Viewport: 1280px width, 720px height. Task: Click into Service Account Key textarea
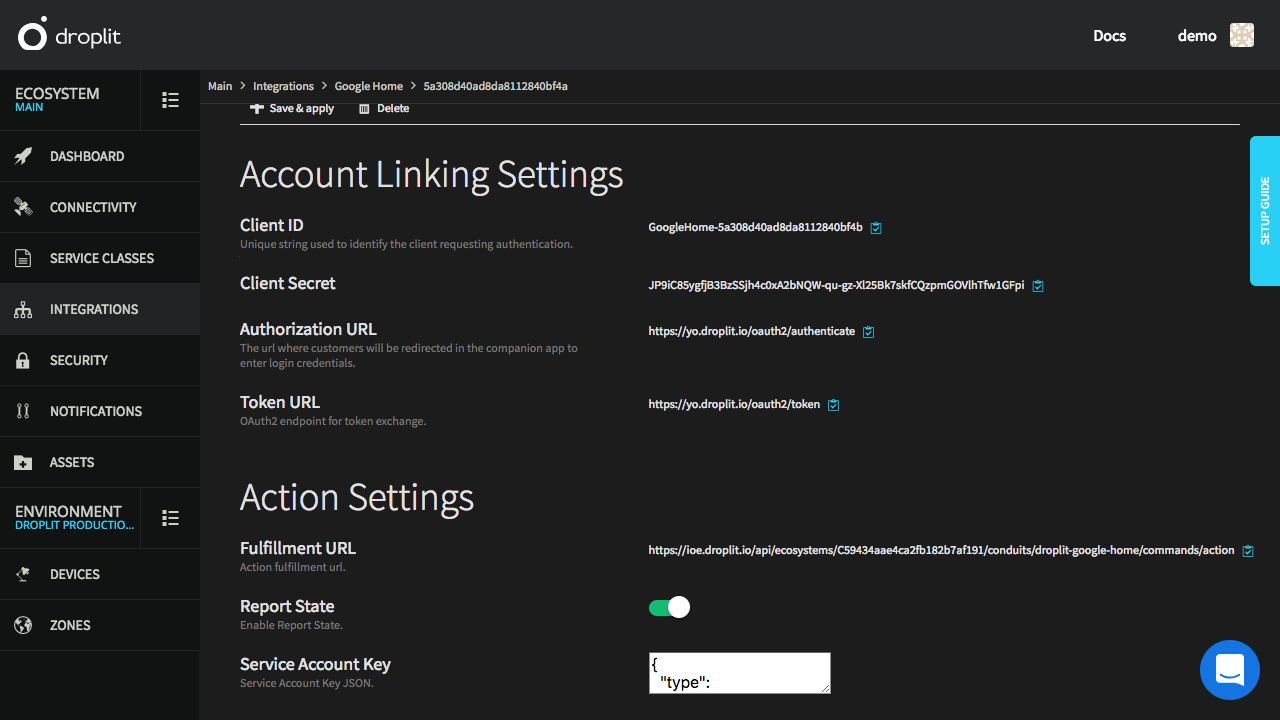(740, 673)
